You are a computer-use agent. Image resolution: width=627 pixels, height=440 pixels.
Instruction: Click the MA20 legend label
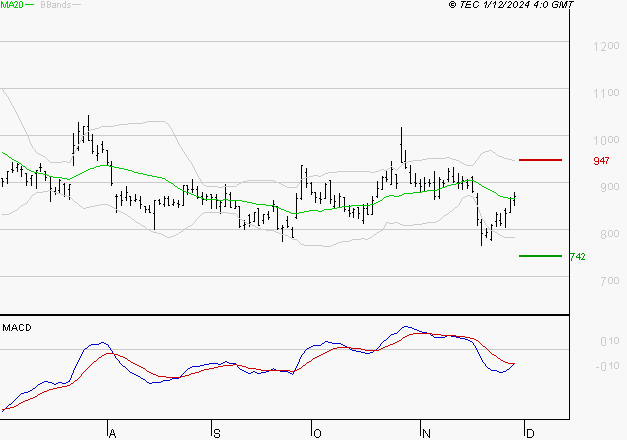(x=12, y=5)
